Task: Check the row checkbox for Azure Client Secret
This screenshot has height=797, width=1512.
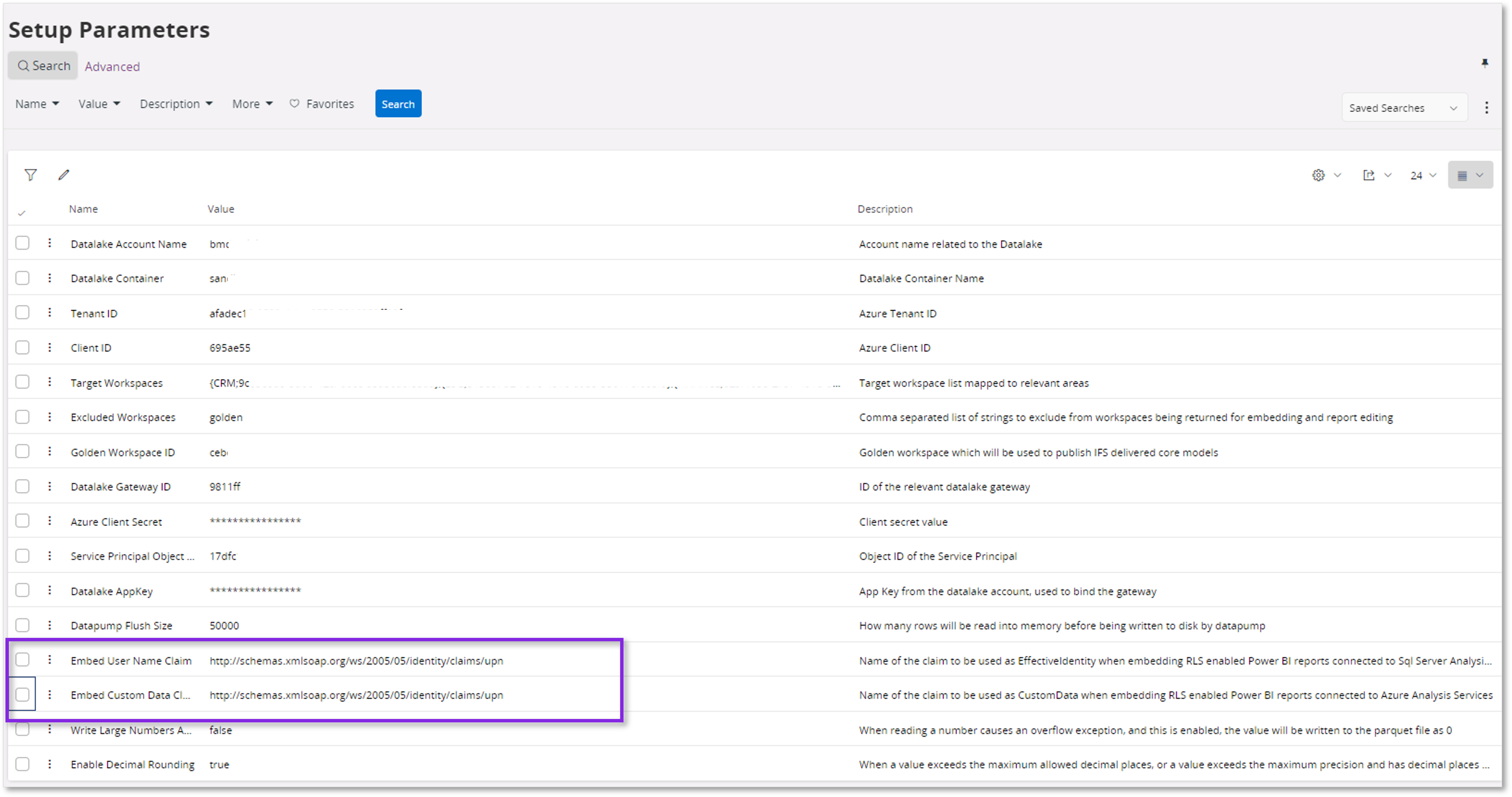Action: [22, 520]
